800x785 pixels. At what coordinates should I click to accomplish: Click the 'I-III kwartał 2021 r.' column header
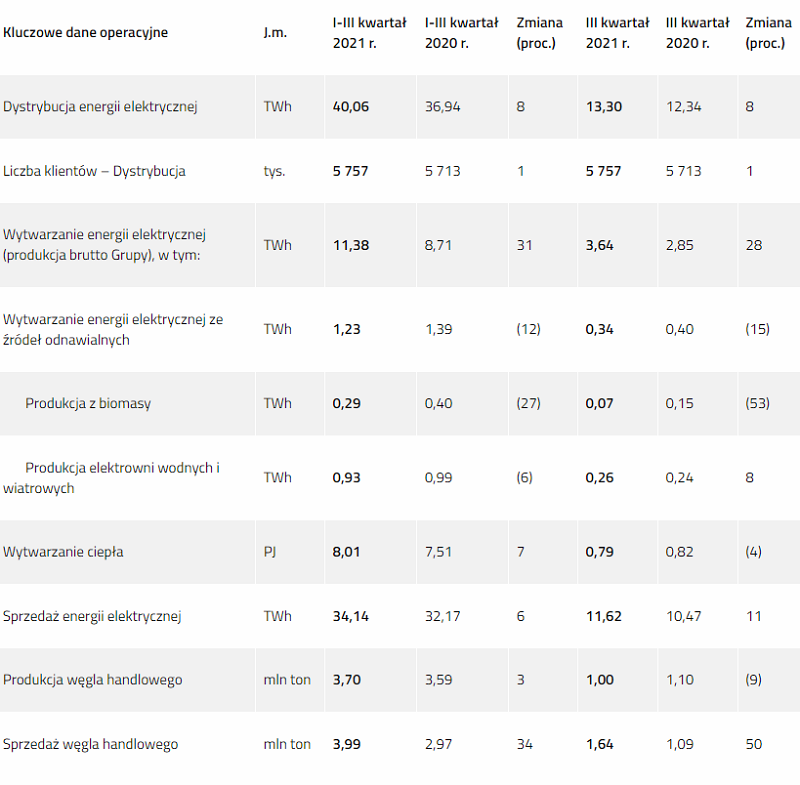click(369, 33)
